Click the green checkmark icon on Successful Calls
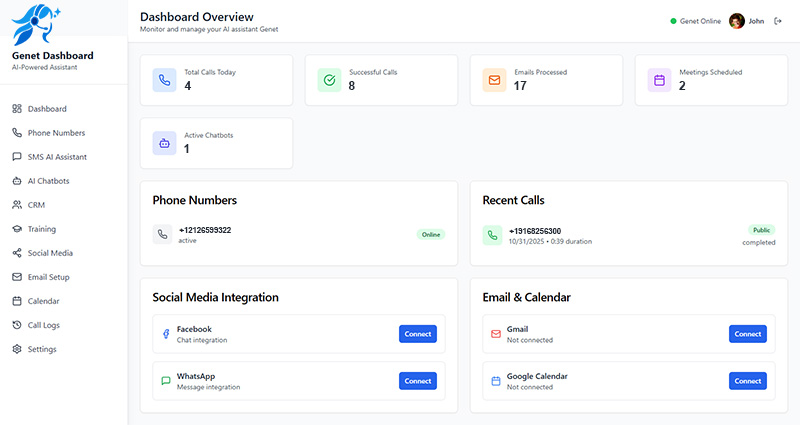The width and height of the screenshot is (800, 425). click(329, 80)
